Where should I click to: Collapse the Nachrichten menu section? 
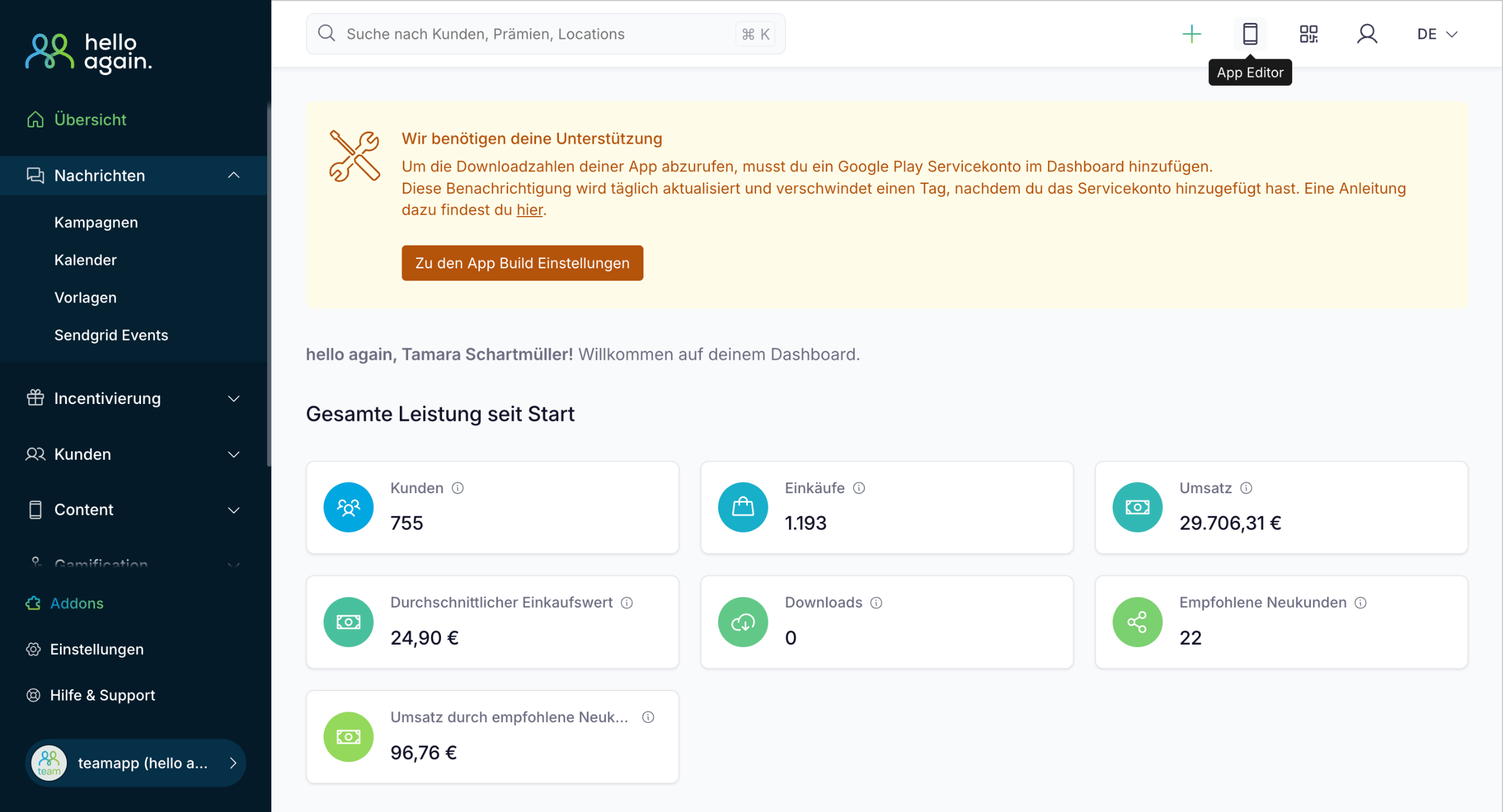tap(234, 176)
